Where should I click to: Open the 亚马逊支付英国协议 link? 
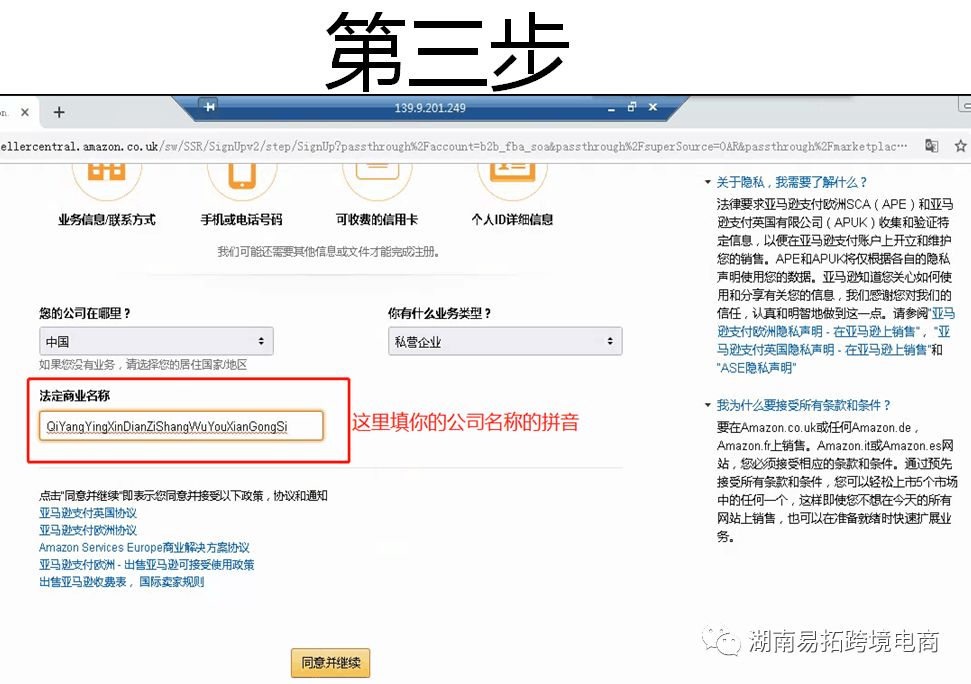[88, 513]
